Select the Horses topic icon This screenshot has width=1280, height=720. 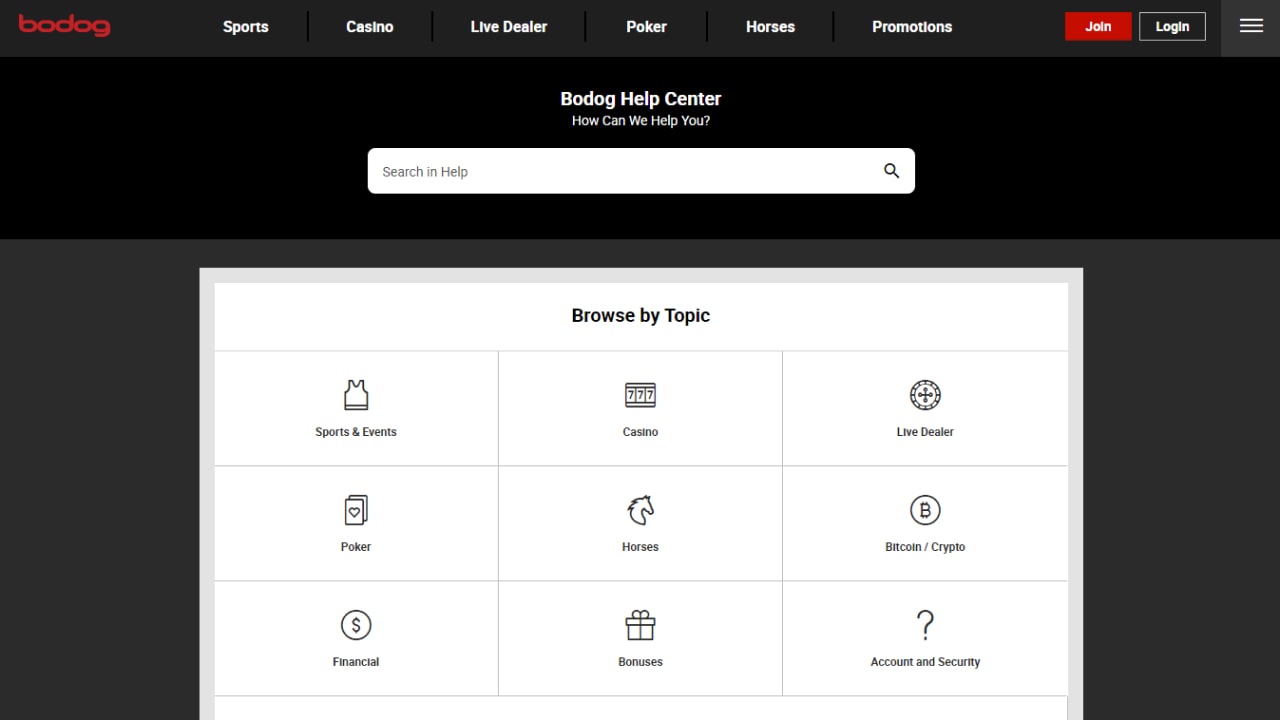pyautogui.click(x=640, y=509)
